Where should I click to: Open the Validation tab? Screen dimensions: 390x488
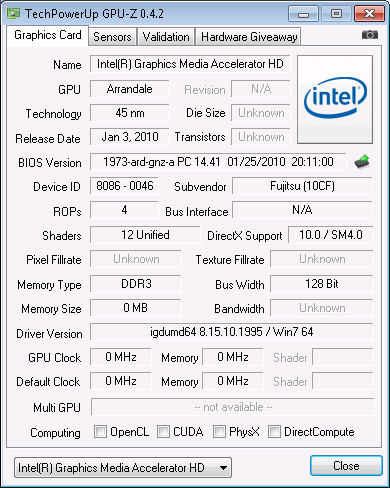coord(166,37)
